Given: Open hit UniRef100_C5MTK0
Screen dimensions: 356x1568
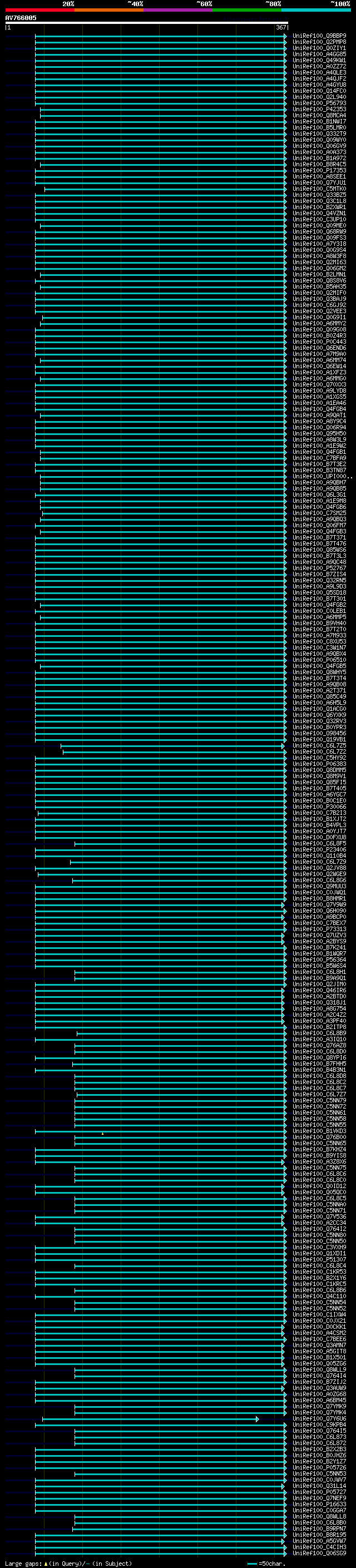Looking at the screenshot, I should point(319,189).
